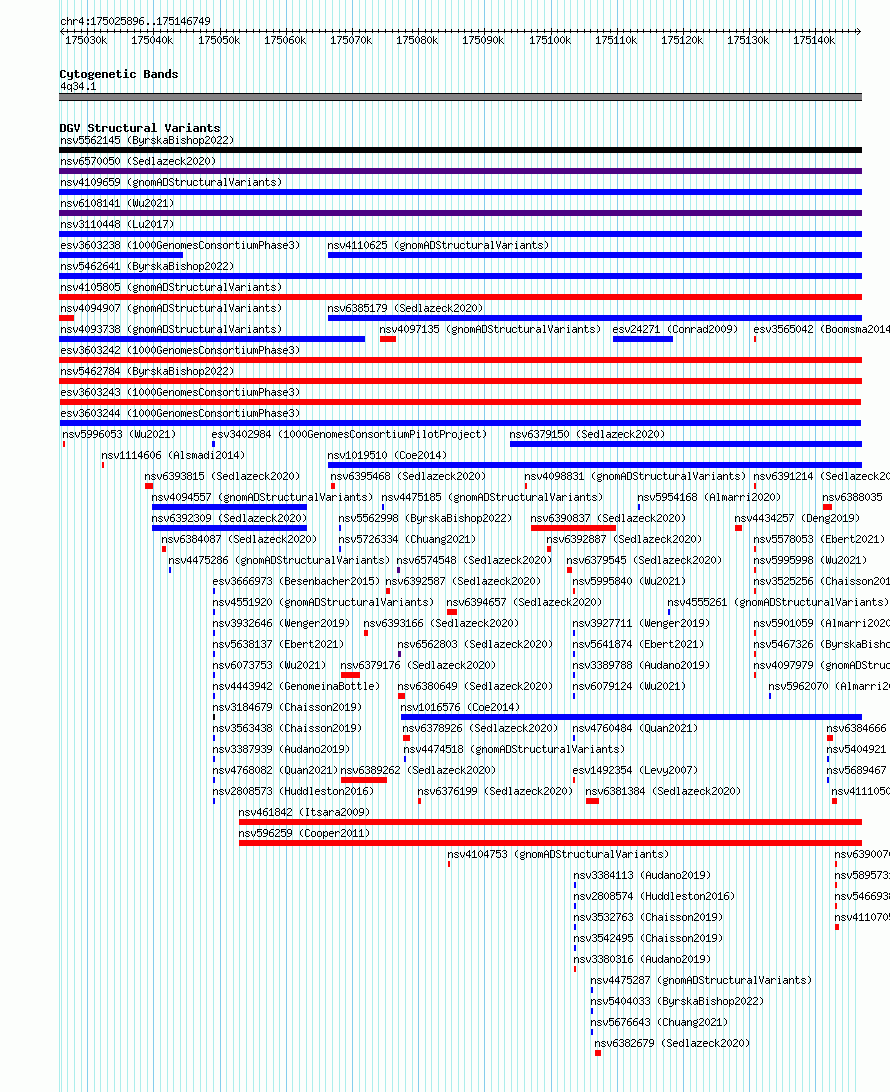The image size is (890, 1092).
Task: Click the blue bar under nsv1016576 (Coe2014)
Action: coord(632,717)
